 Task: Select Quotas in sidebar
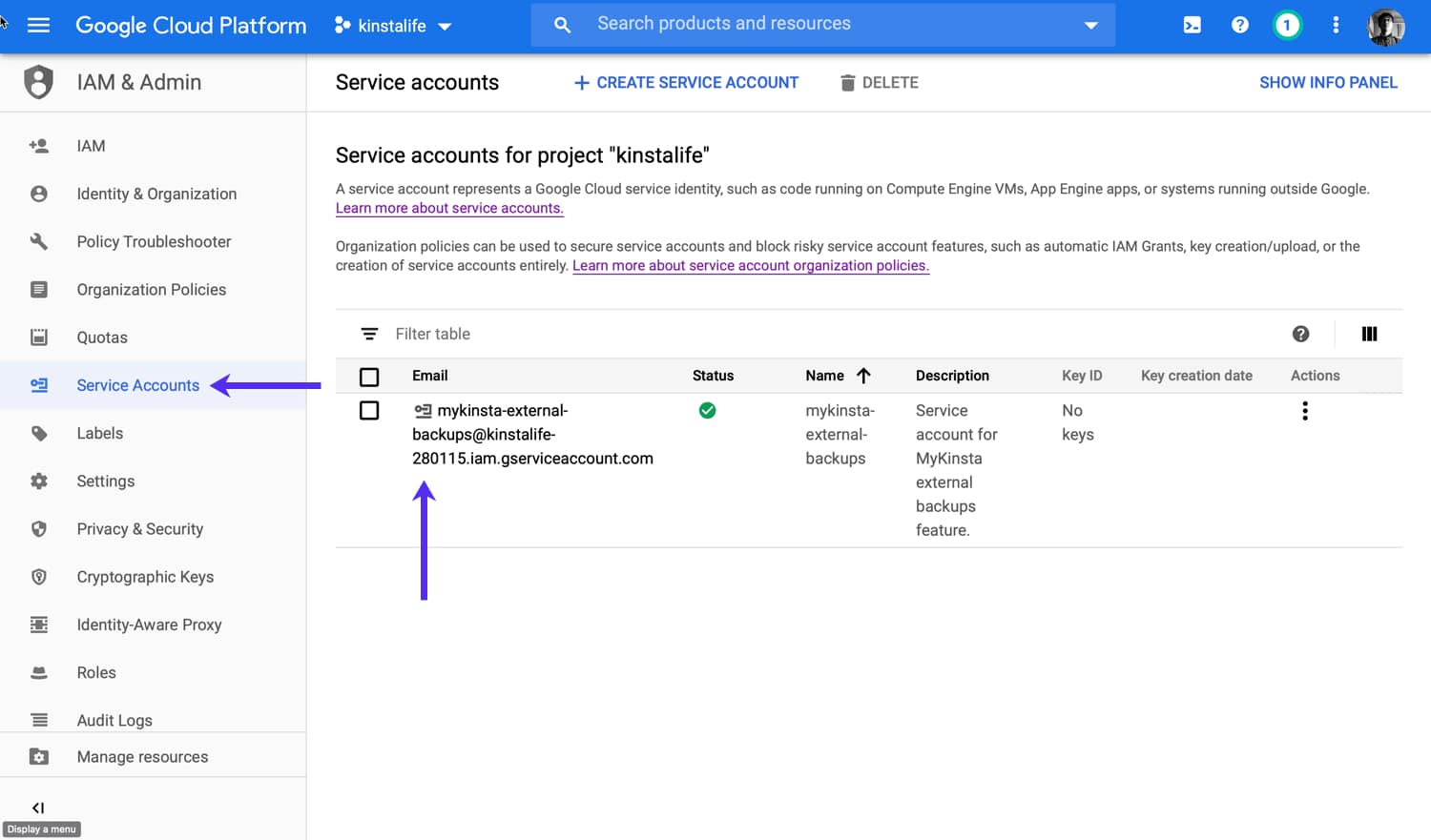point(102,338)
